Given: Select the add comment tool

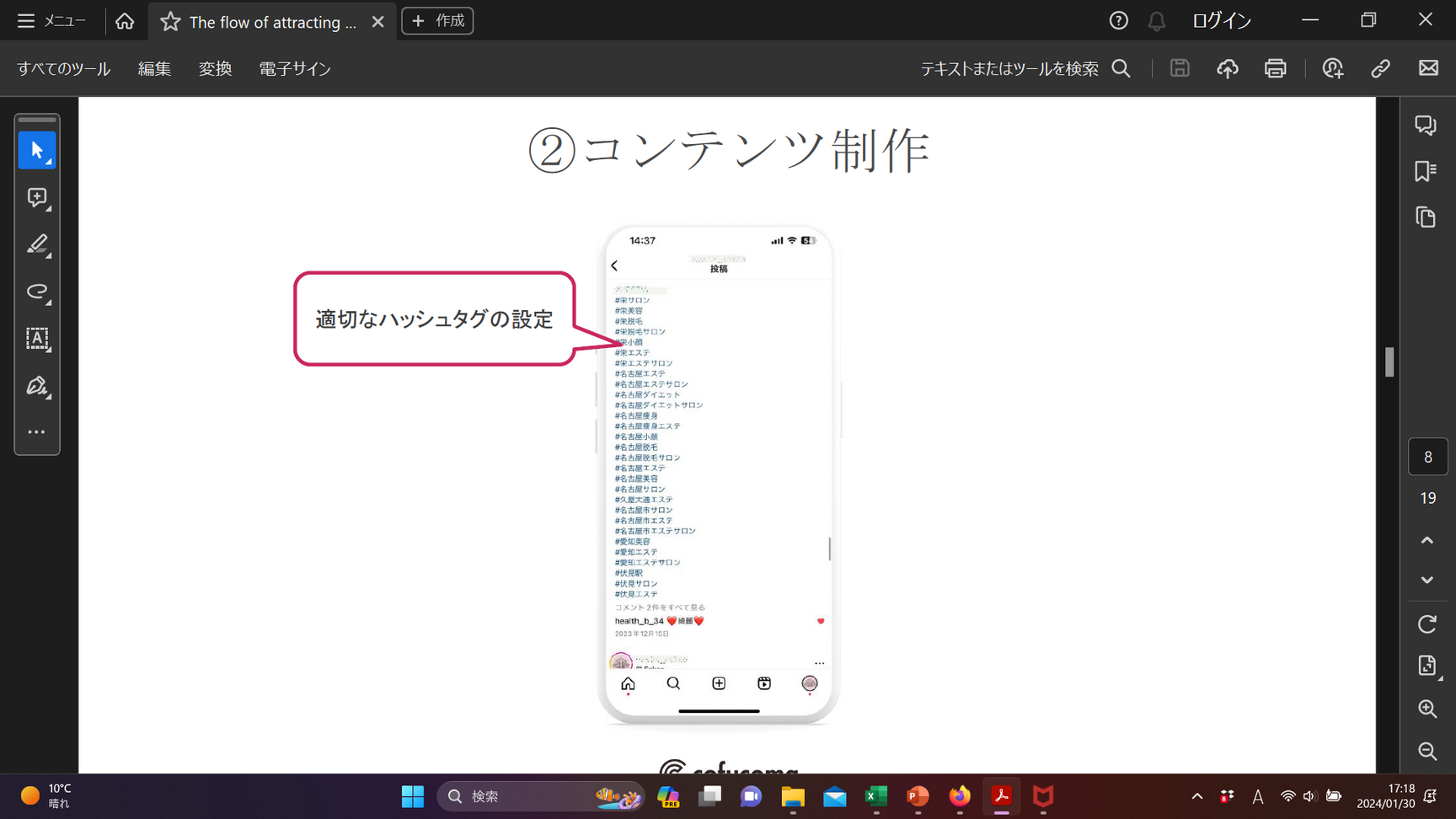Looking at the screenshot, I should (x=37, y=198).
